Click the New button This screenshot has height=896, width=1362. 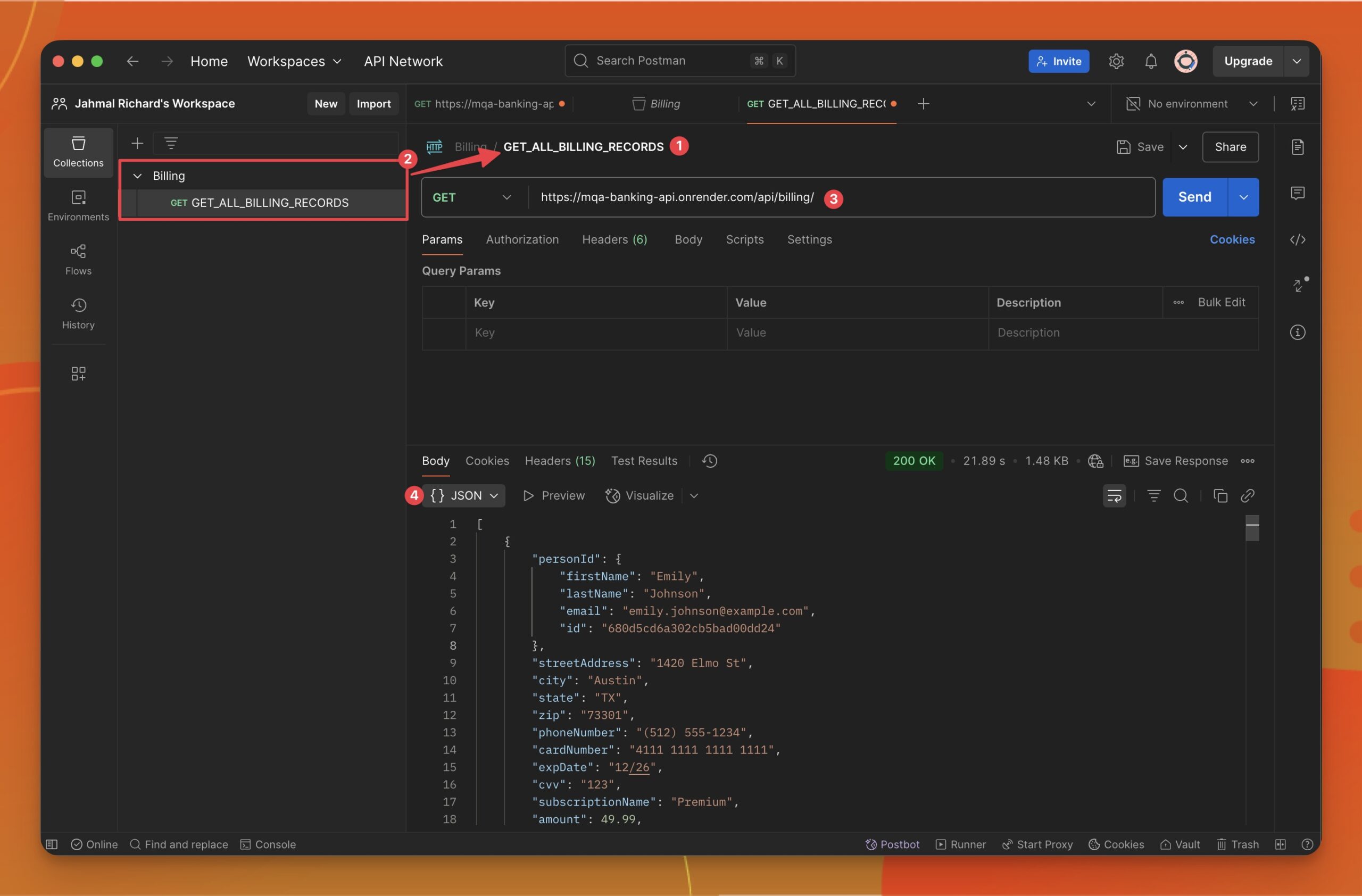[326, 104]
